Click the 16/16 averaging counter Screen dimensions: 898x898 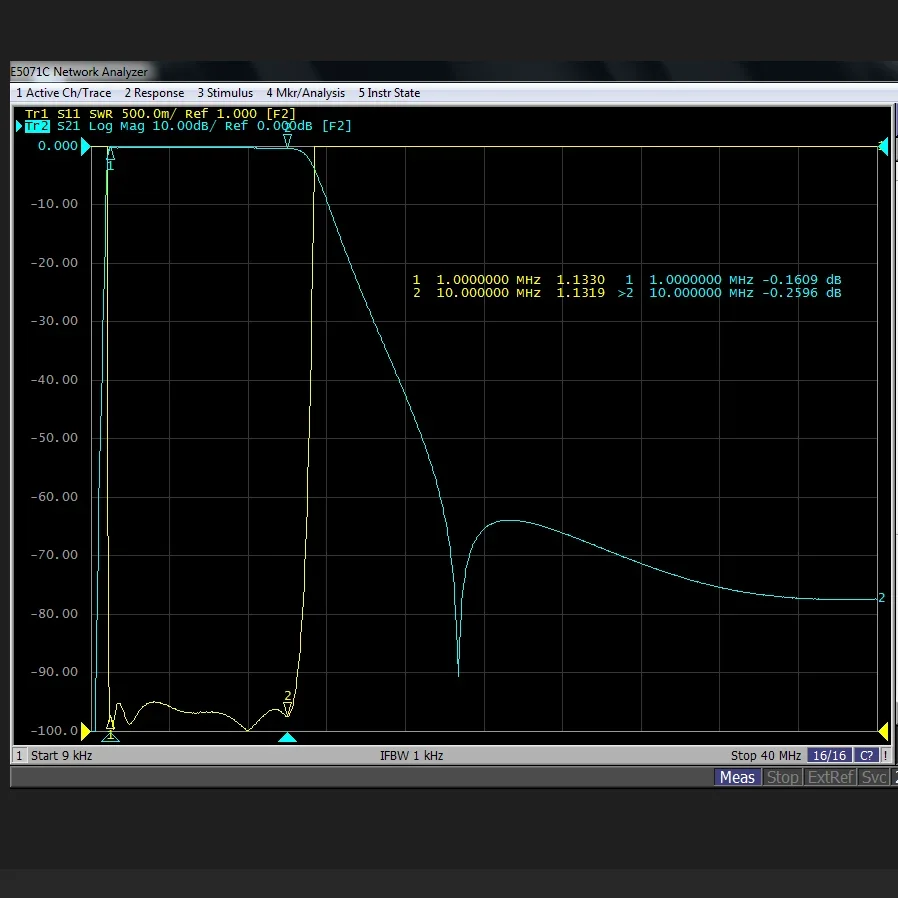click(829, 756)
